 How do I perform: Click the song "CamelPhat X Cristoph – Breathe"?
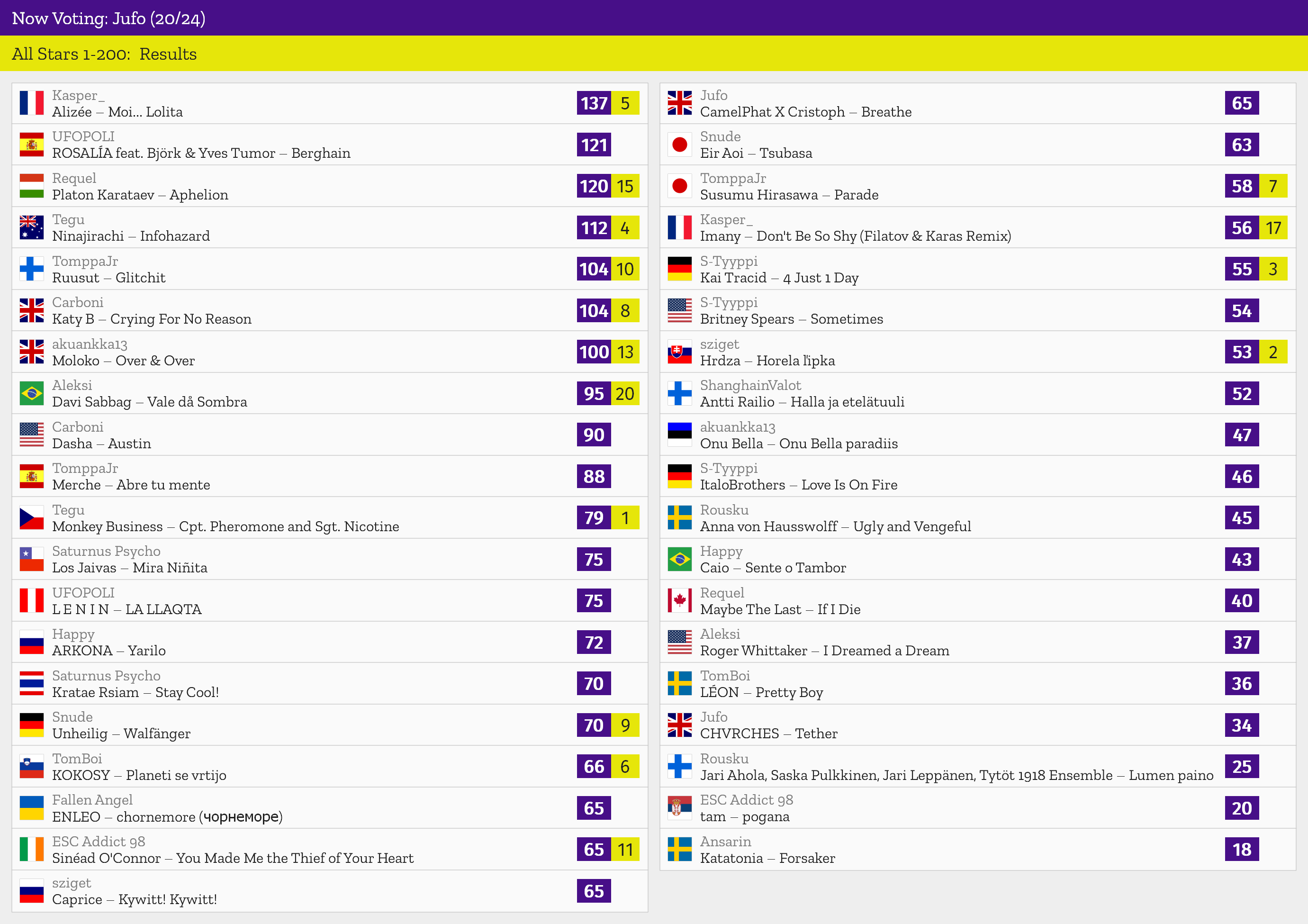click(805, 112)
